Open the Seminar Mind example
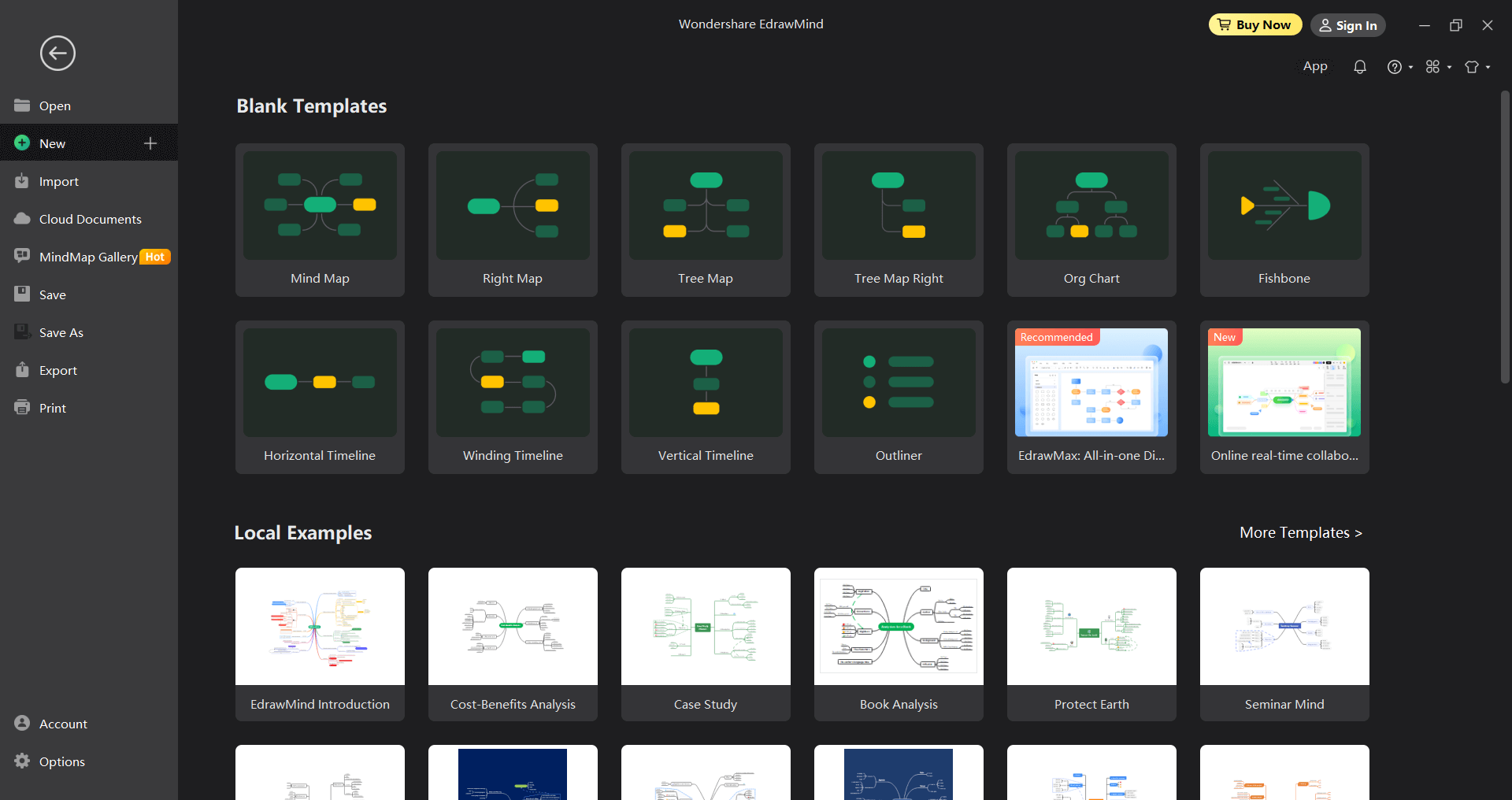Viewport: 1512px width, 800px height. click(1284, 644)
